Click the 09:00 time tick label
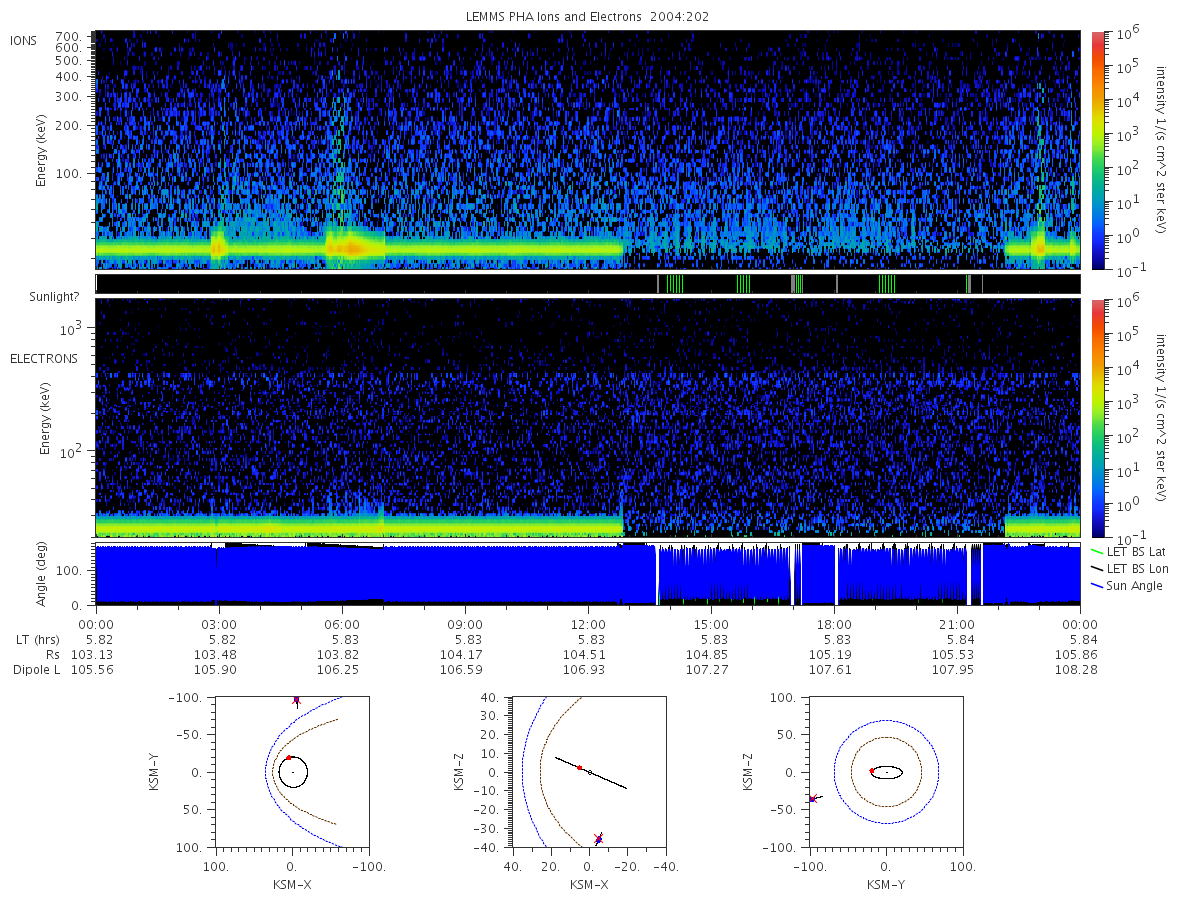 coord(465,623)
